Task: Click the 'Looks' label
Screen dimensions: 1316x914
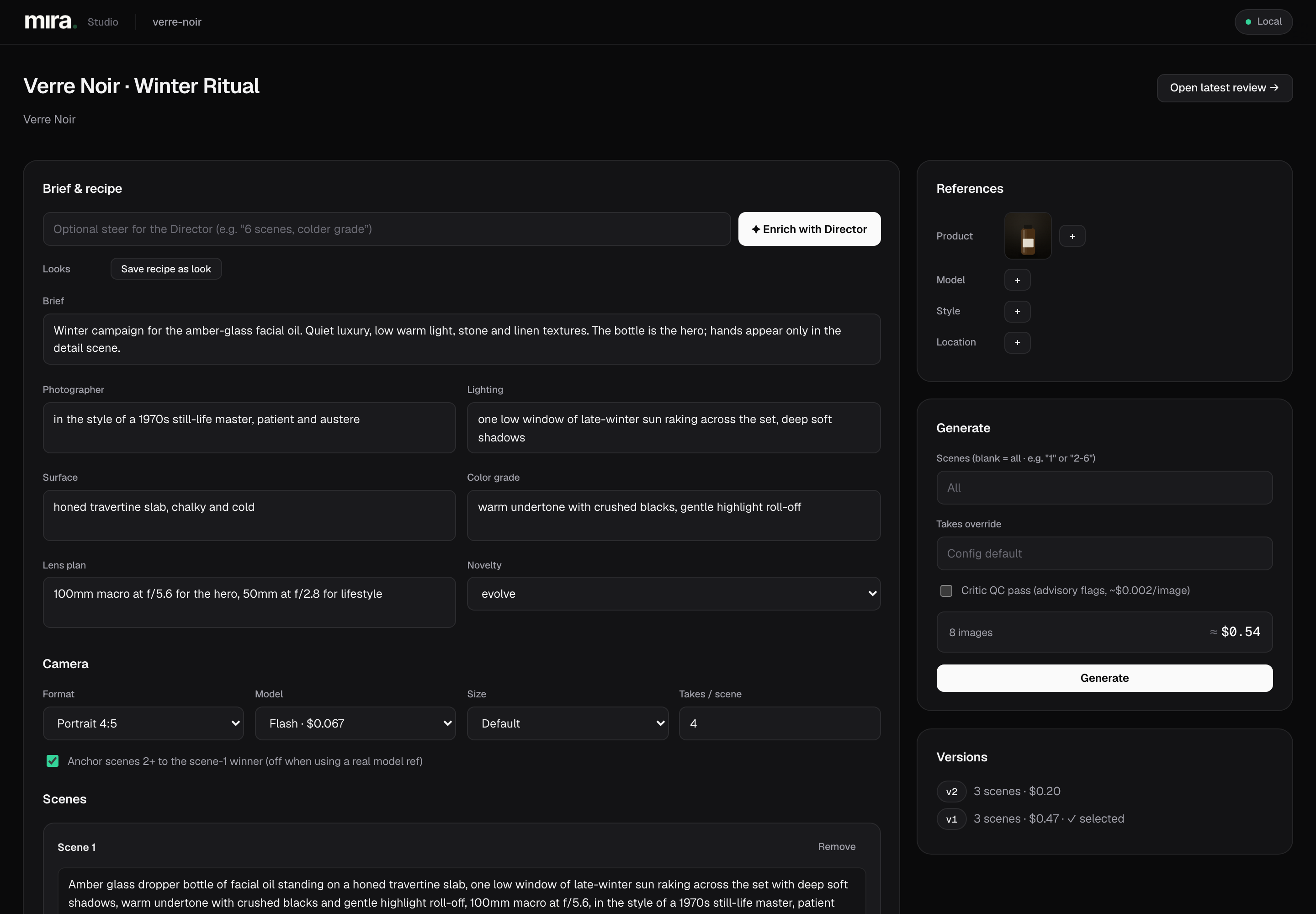Action: [x=57, y=269]
